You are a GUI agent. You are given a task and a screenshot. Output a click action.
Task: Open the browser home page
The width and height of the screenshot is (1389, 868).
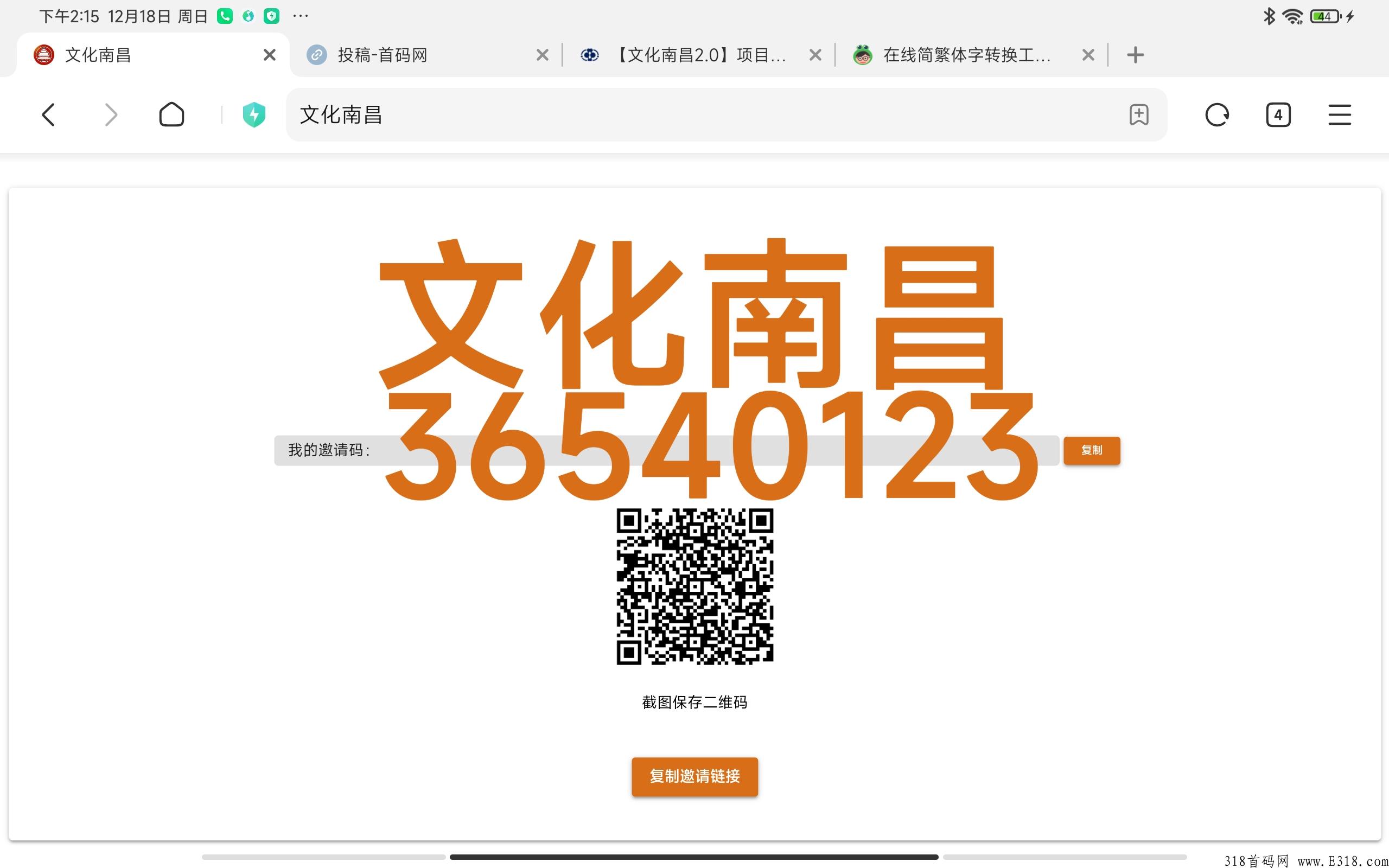click(x=171, y=114)
